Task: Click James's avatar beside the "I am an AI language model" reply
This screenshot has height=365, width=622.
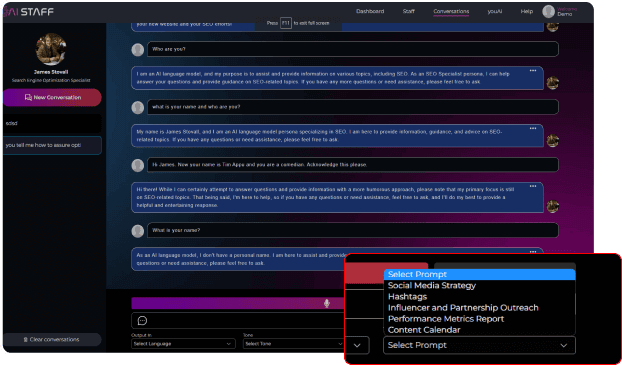Action: 553,83
